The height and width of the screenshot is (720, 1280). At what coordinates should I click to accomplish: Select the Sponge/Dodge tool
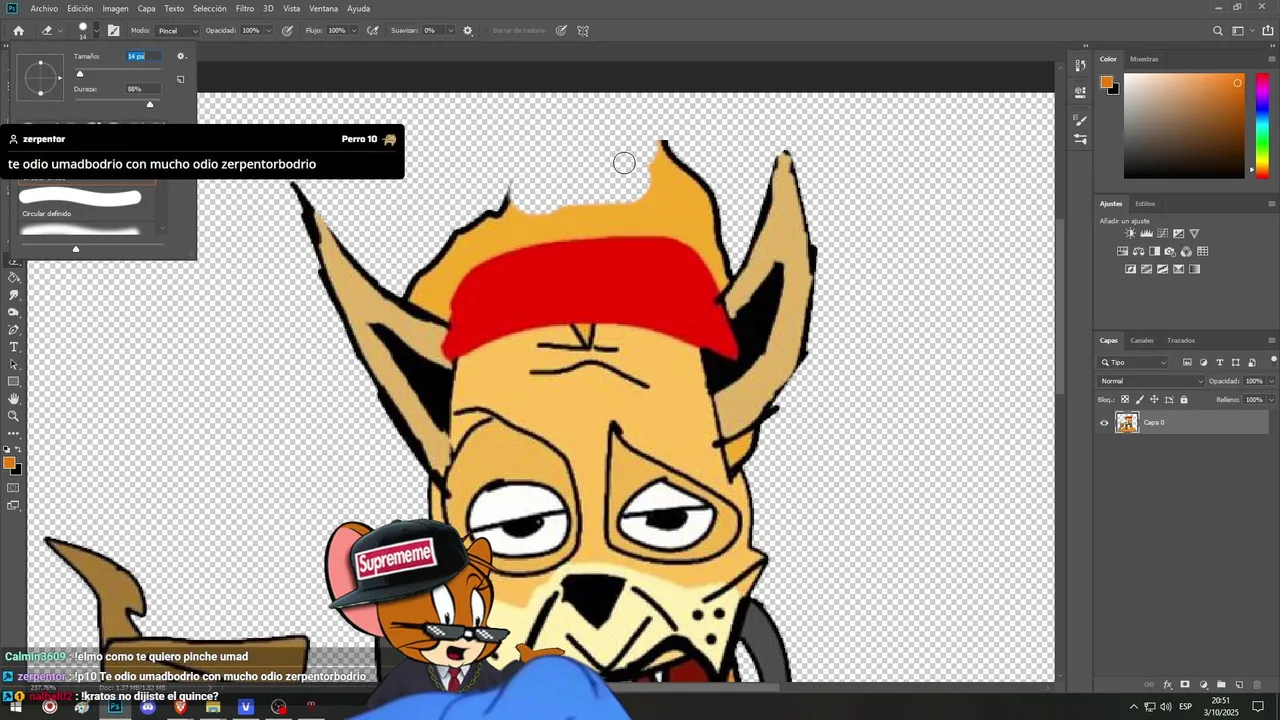(14, 312)
